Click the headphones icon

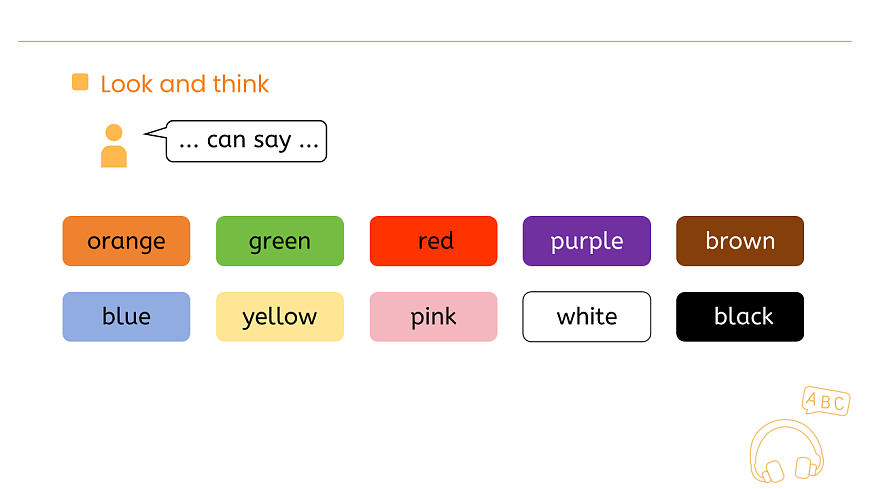(x=785, y=452)
